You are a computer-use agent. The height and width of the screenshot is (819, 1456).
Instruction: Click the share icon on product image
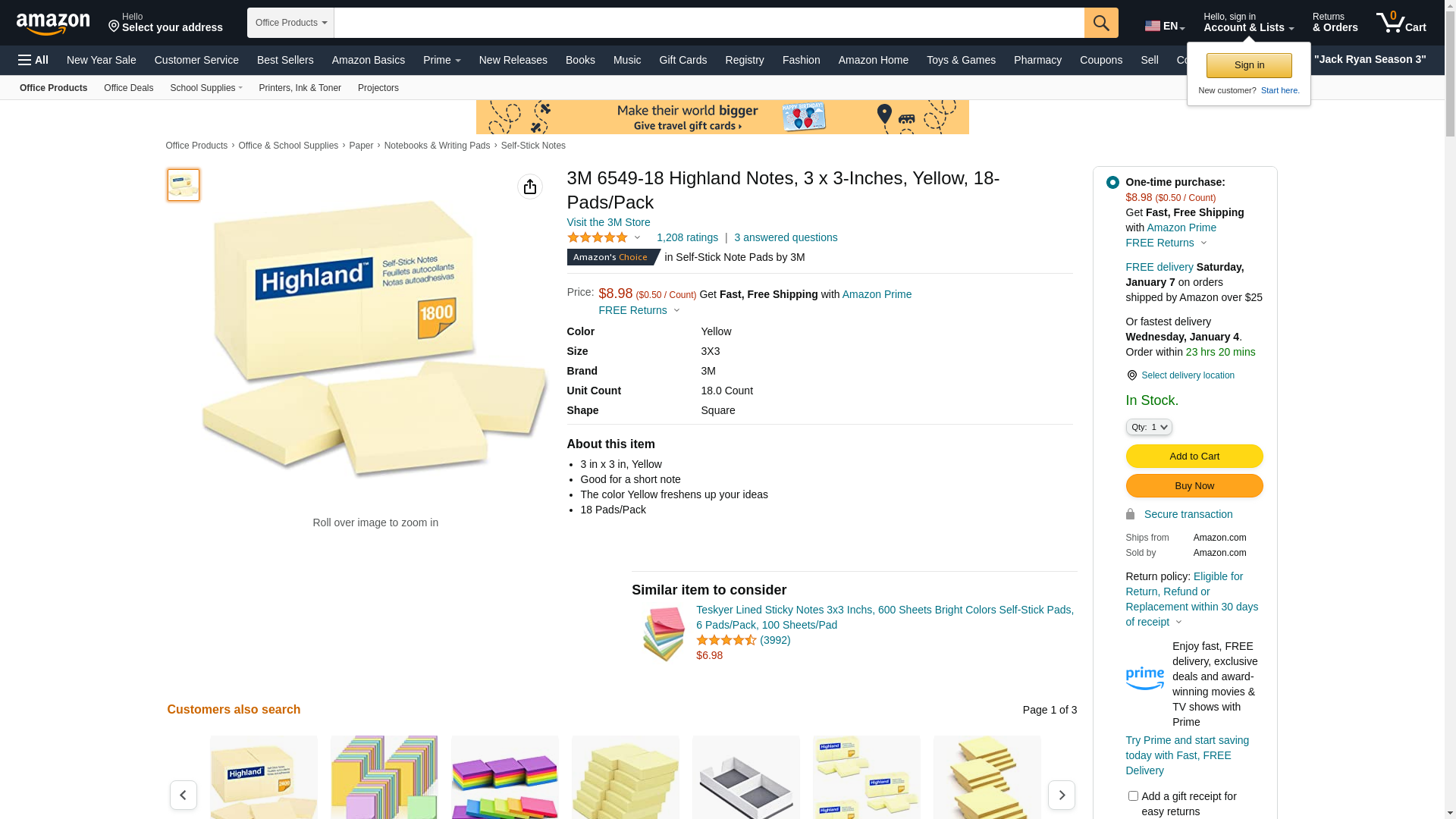pos(530,187)
